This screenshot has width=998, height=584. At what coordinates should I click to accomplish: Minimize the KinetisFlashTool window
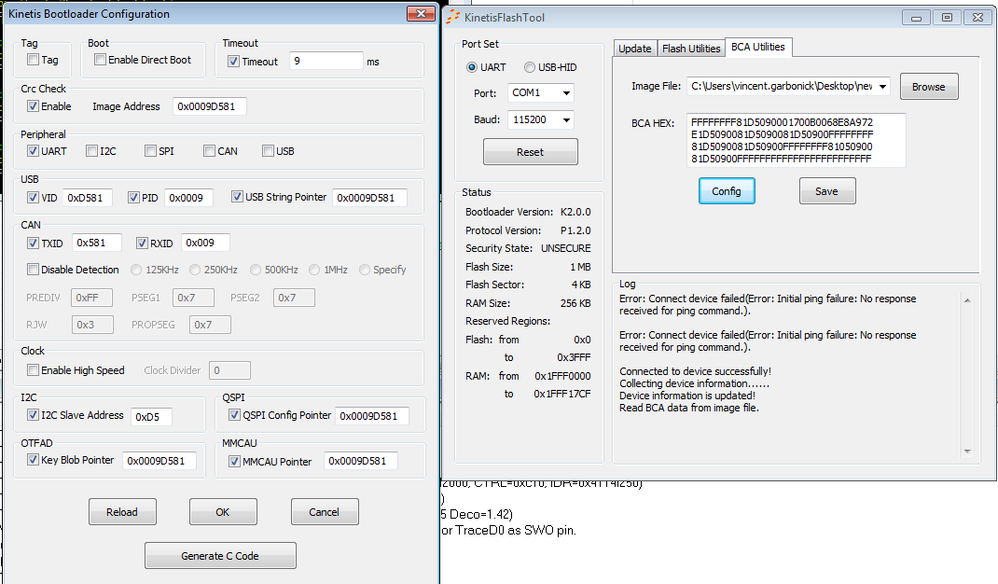coord(916,18)
